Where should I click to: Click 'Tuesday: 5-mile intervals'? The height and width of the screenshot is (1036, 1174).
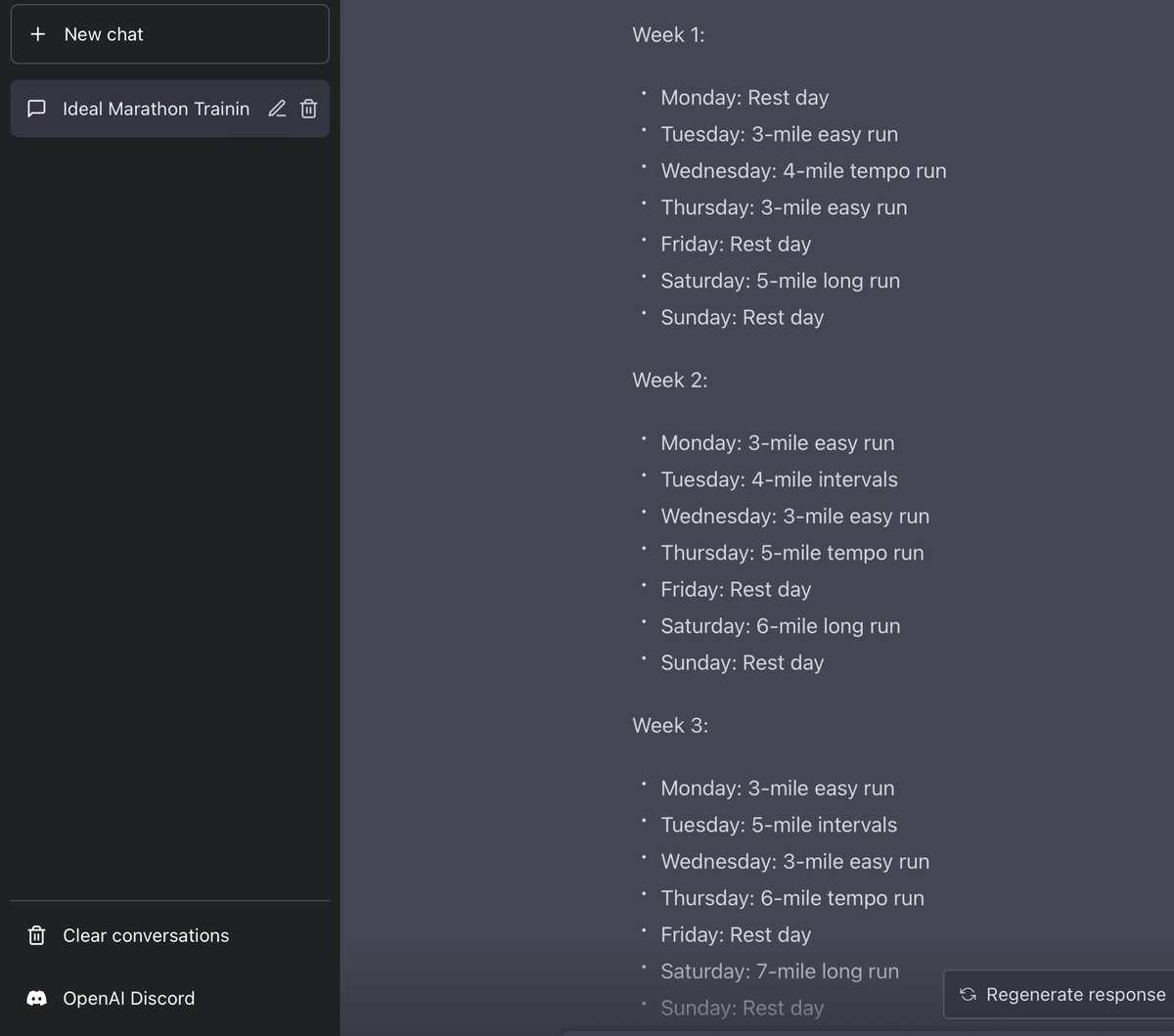point(779,825)
